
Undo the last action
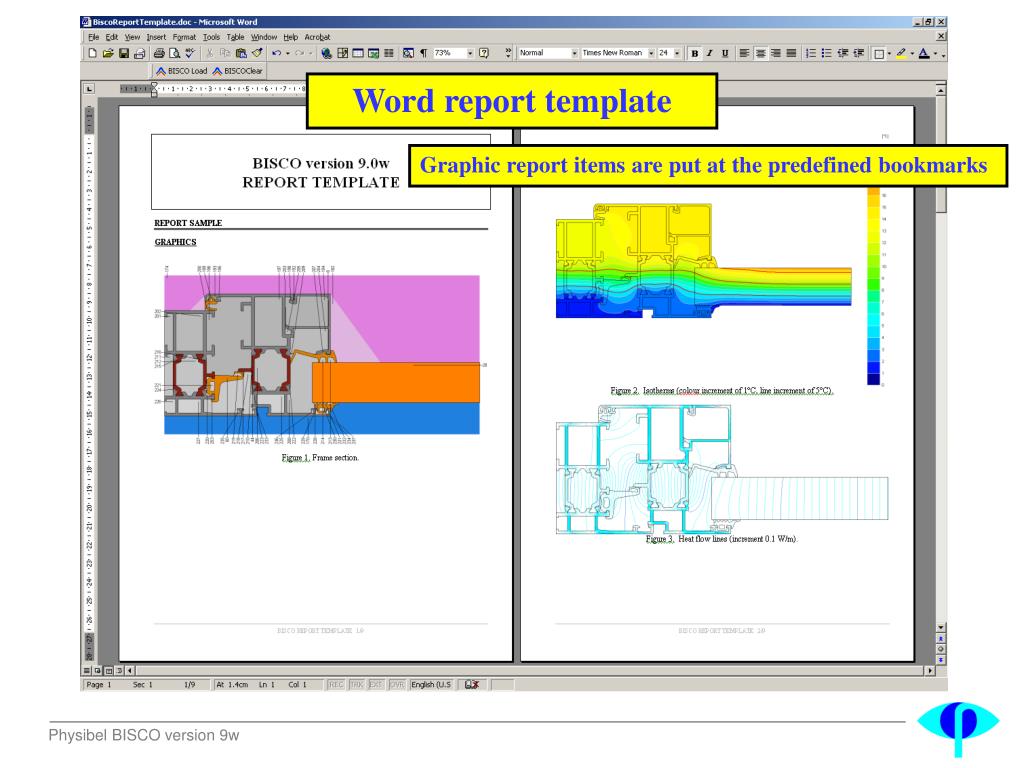pos(277,53)
